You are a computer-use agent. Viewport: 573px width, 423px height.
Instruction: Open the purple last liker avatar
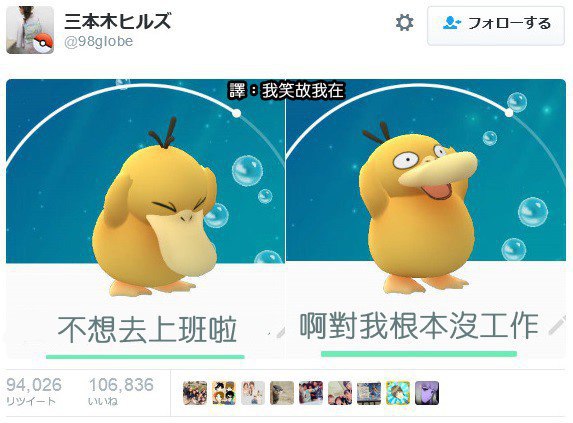click(x=427, y=393)
